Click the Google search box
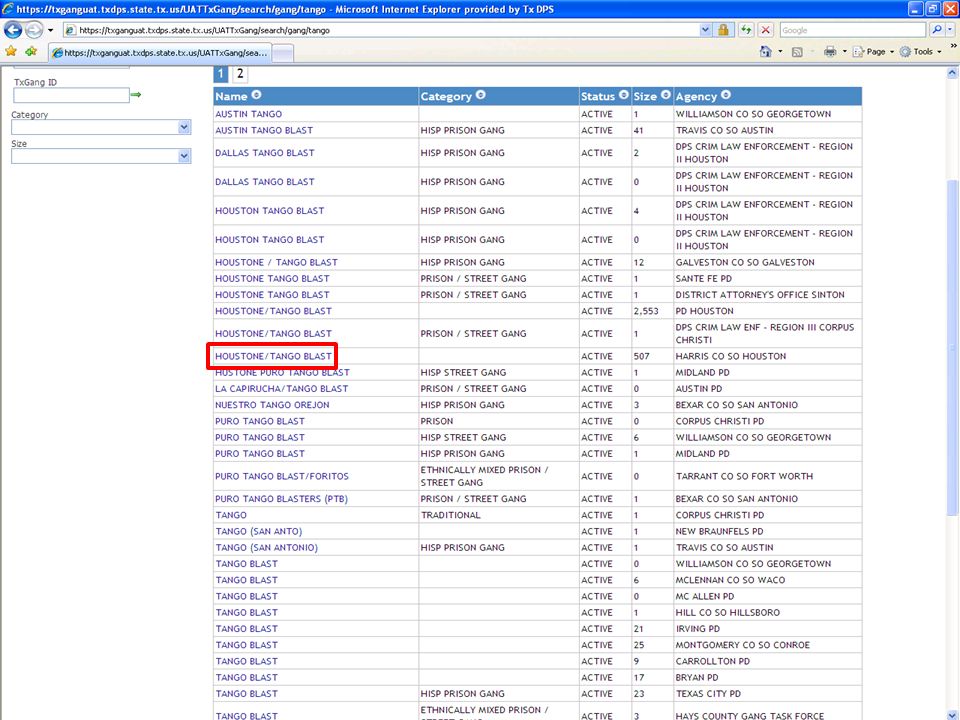The image size is (960, 720). [x=852, y=30]
